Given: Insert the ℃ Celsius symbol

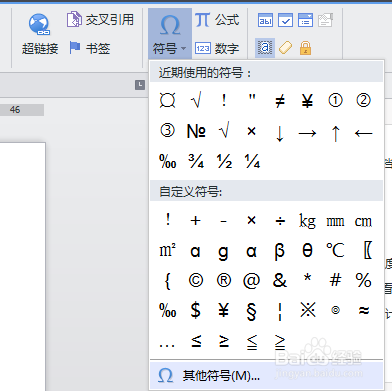Looking at the screenshot, I should (x=335, y=250).
